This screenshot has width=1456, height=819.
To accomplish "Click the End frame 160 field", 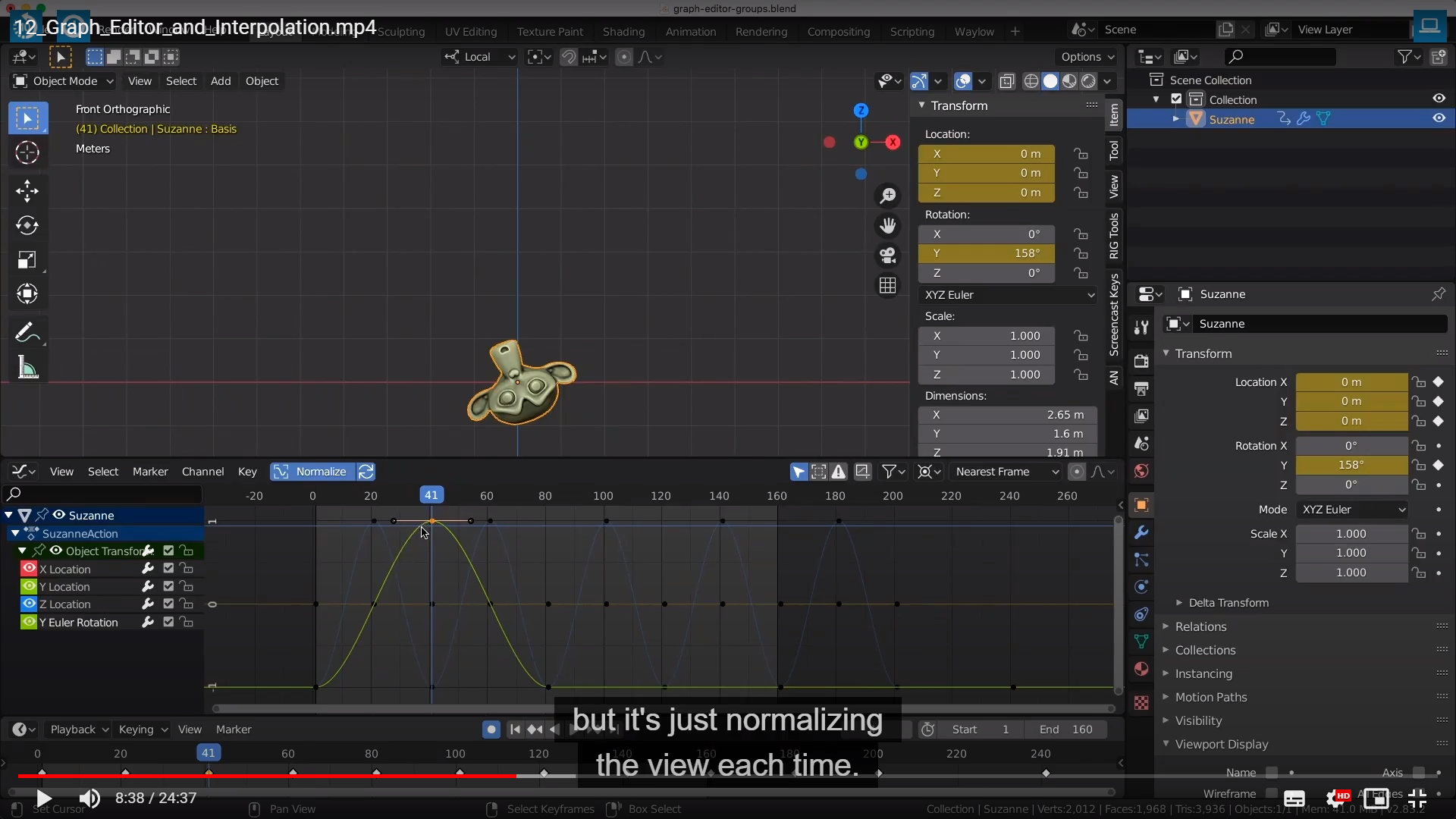I will (1065, 730).
